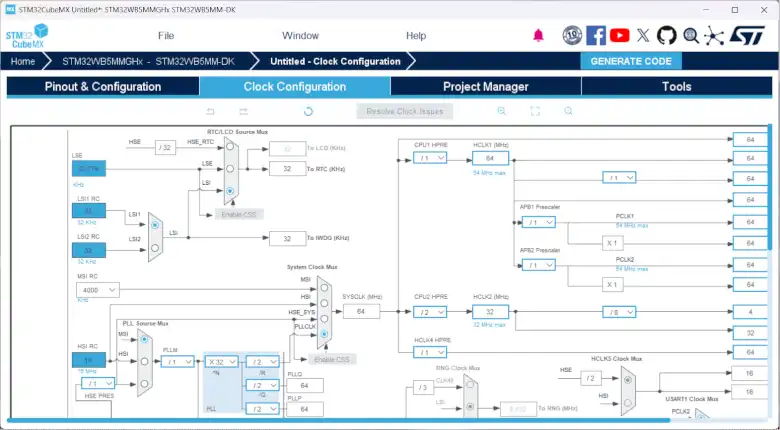Open the PLL multiplier X 32 dropdown
The height and width of the screenshot is (430, 780).
tap(220, 361)
